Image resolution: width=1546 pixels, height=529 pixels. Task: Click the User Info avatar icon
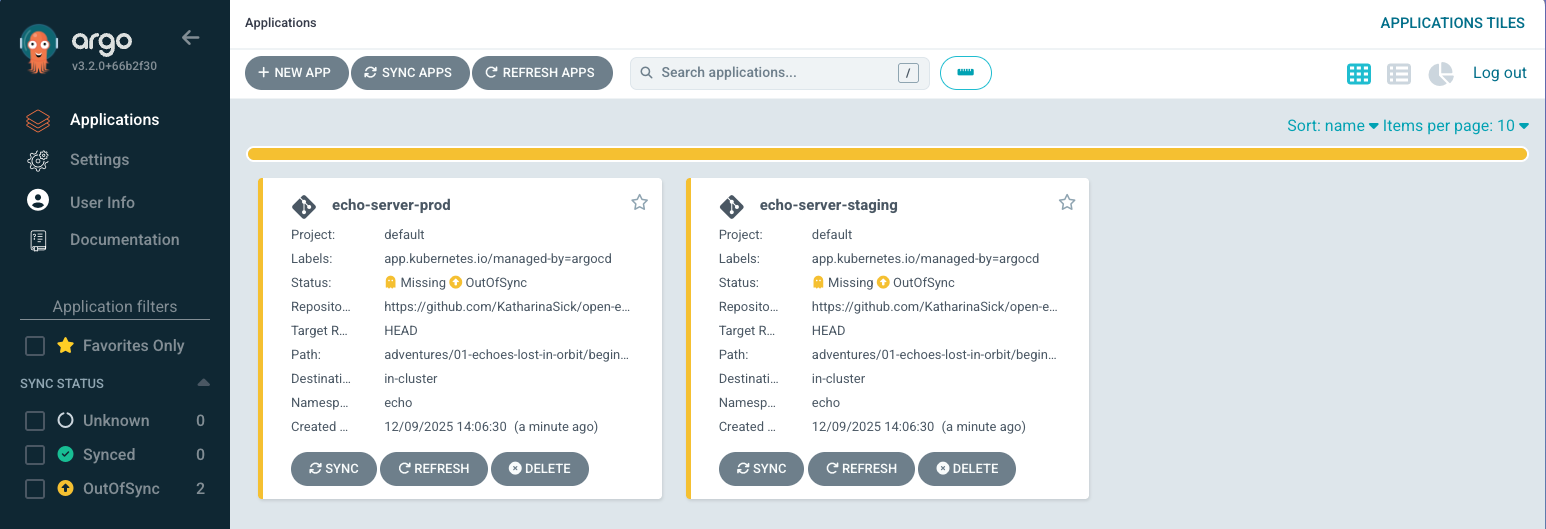click(38, 200)
